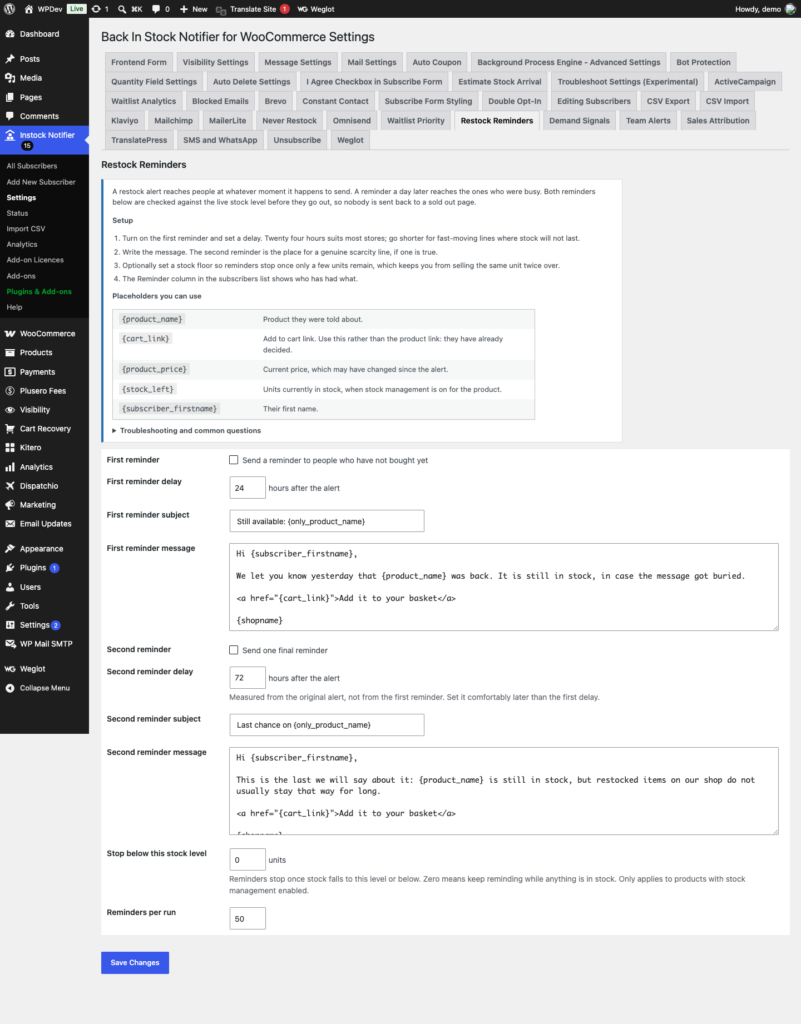
Task: Click inside Second reminder message textarea
Action: [x=503, y=791]
